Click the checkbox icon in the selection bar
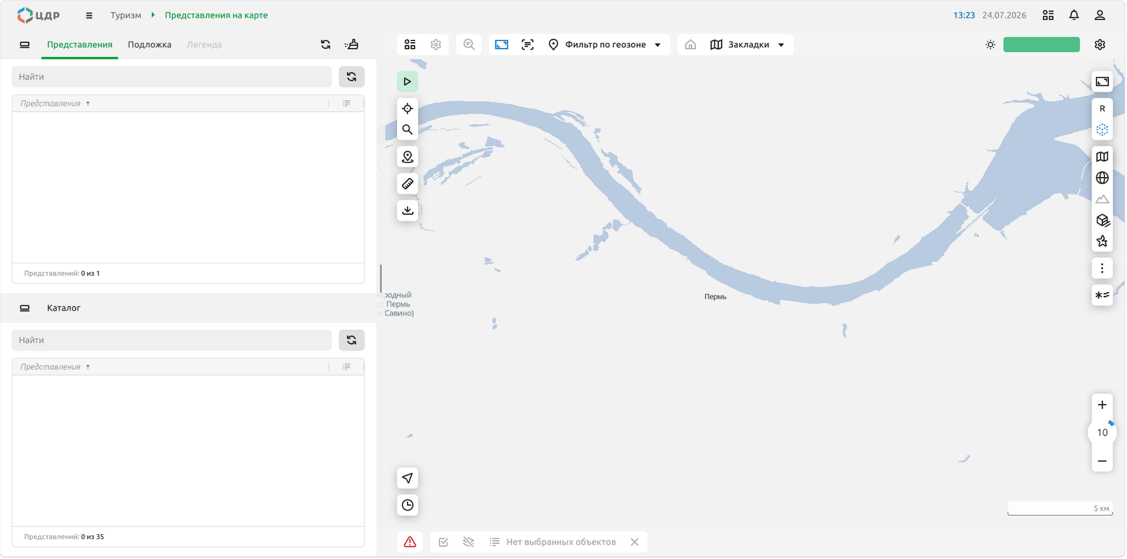The image size is (1127, 559). pyautogui.click(x=443, y=542)
